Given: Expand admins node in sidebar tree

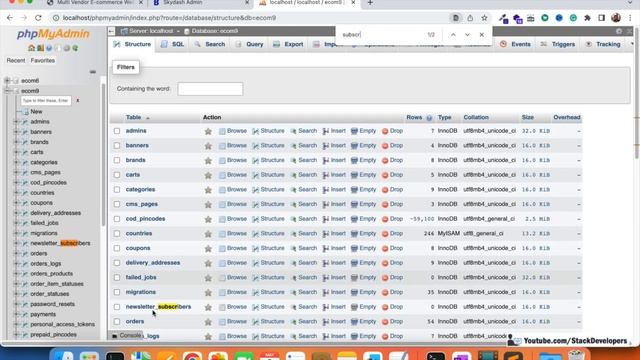Looking at the screenshot, I should pos(16,122).
